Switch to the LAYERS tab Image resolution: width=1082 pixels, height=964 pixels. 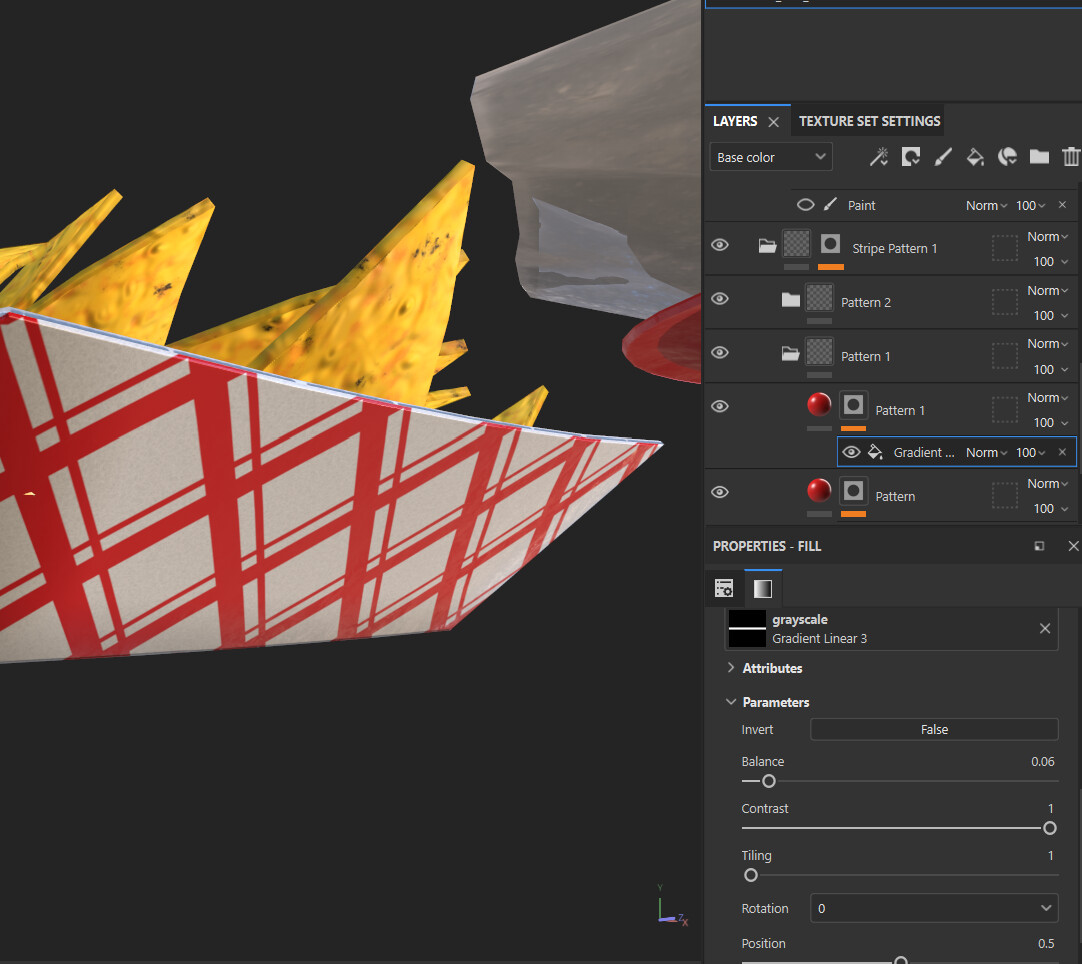tap(735, 121)
